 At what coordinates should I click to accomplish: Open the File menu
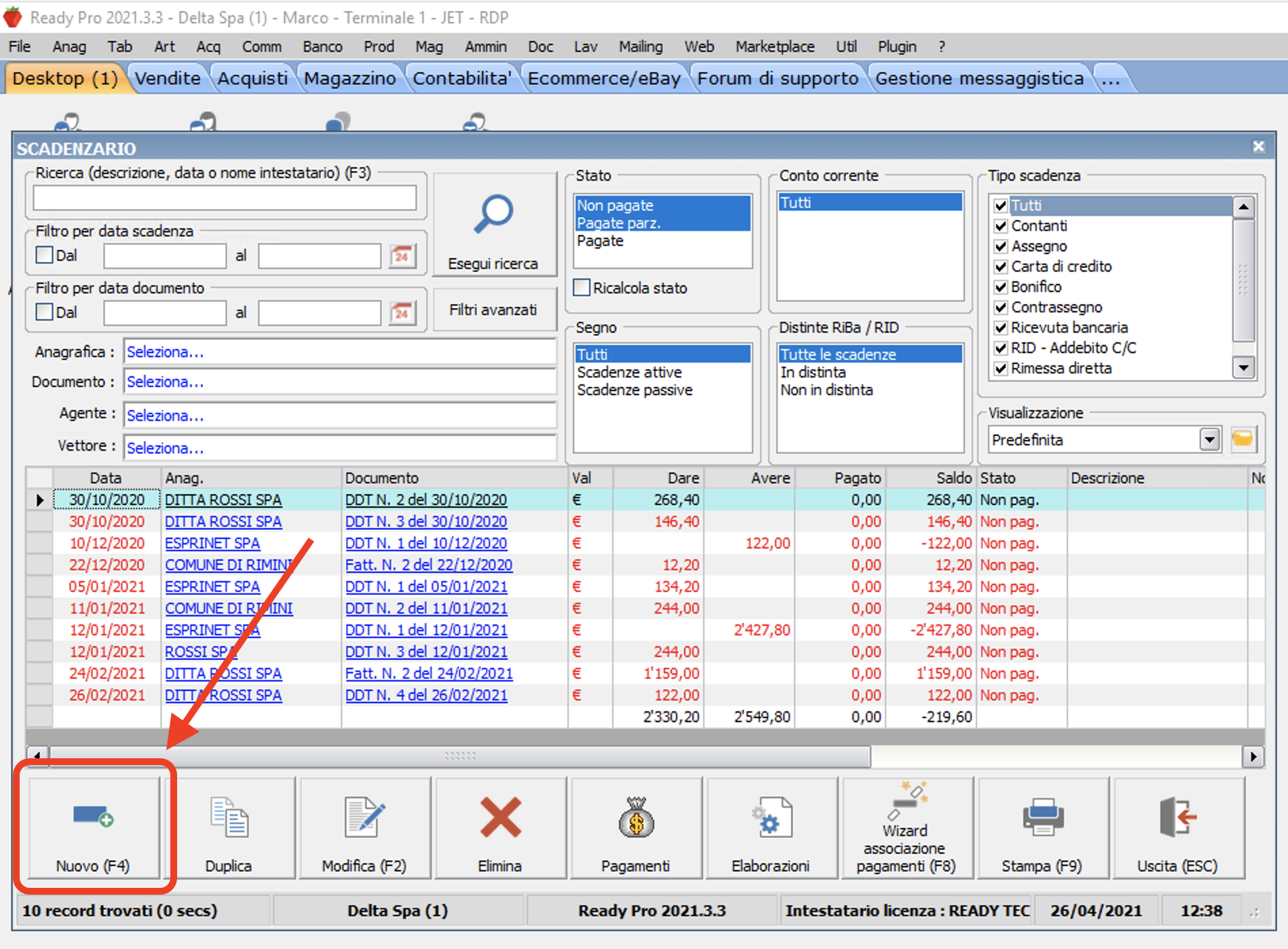point(20,46)
